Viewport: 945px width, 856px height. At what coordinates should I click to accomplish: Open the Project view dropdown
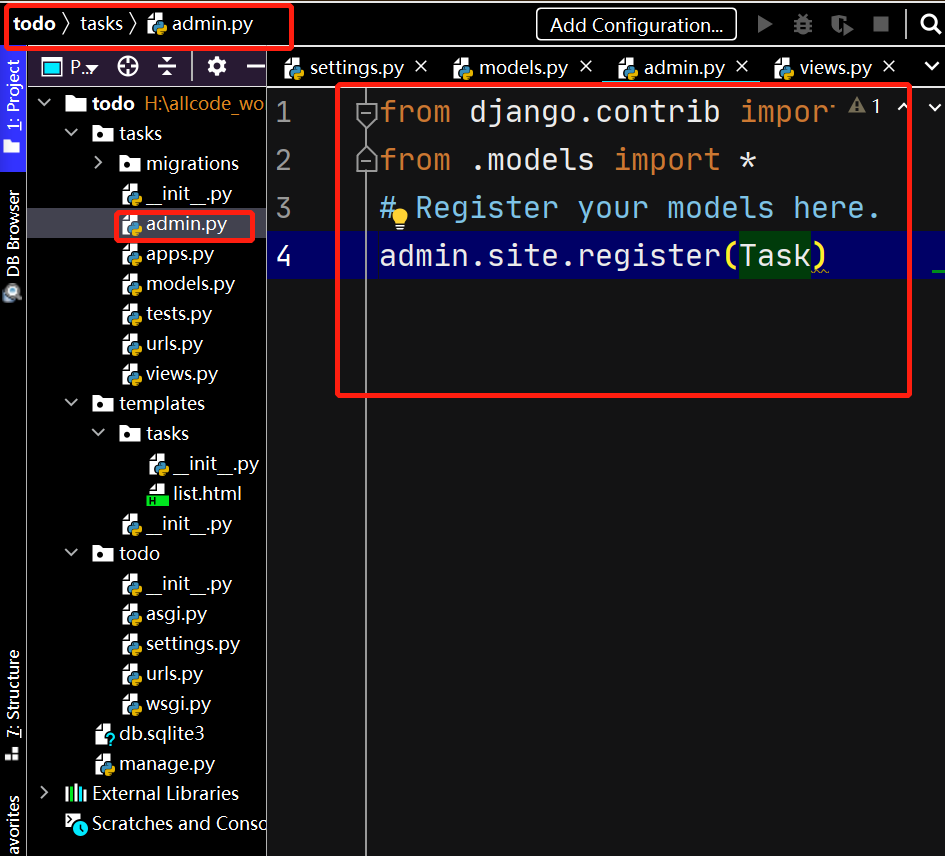pos(69,67)
